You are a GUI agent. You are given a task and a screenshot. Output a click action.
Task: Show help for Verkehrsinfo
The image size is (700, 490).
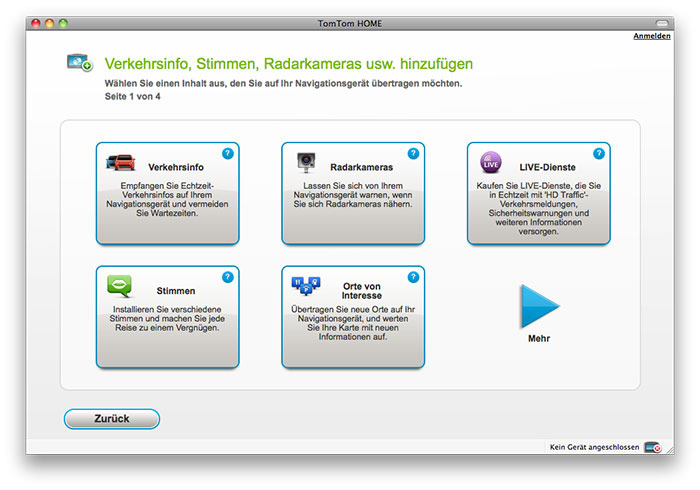[x=228, y=154]
